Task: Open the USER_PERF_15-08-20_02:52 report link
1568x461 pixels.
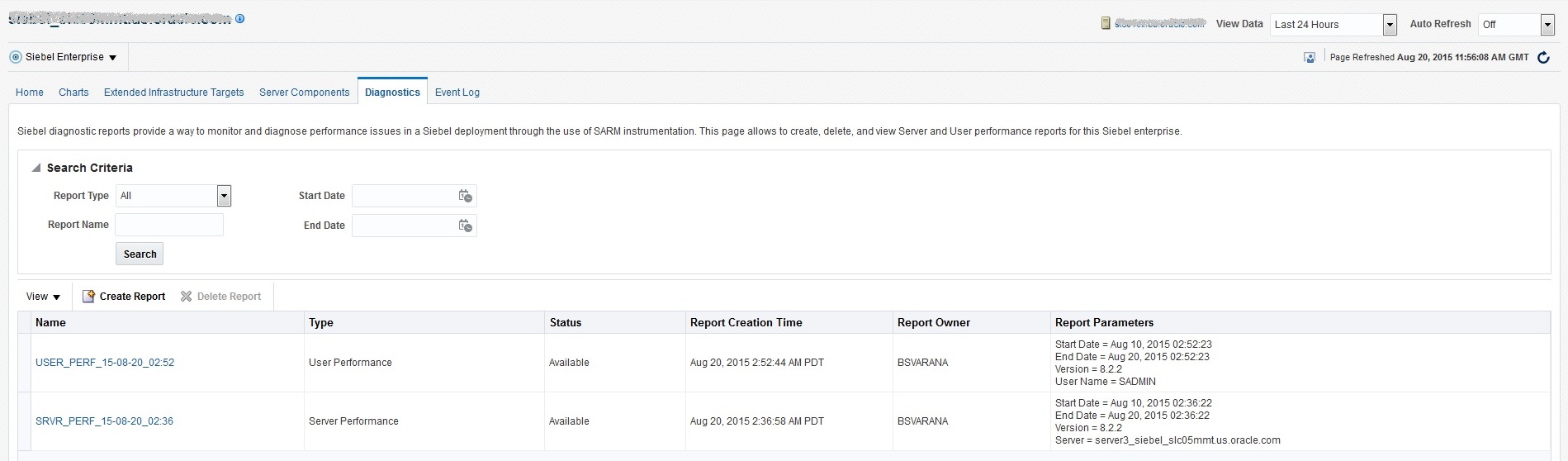Action: tap(105, 363)
